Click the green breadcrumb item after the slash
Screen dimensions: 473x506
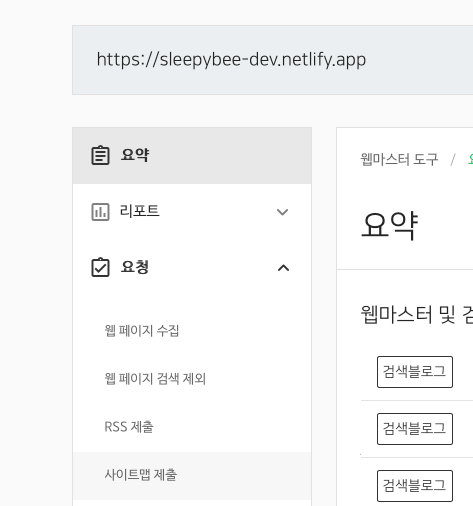[470, 159]
